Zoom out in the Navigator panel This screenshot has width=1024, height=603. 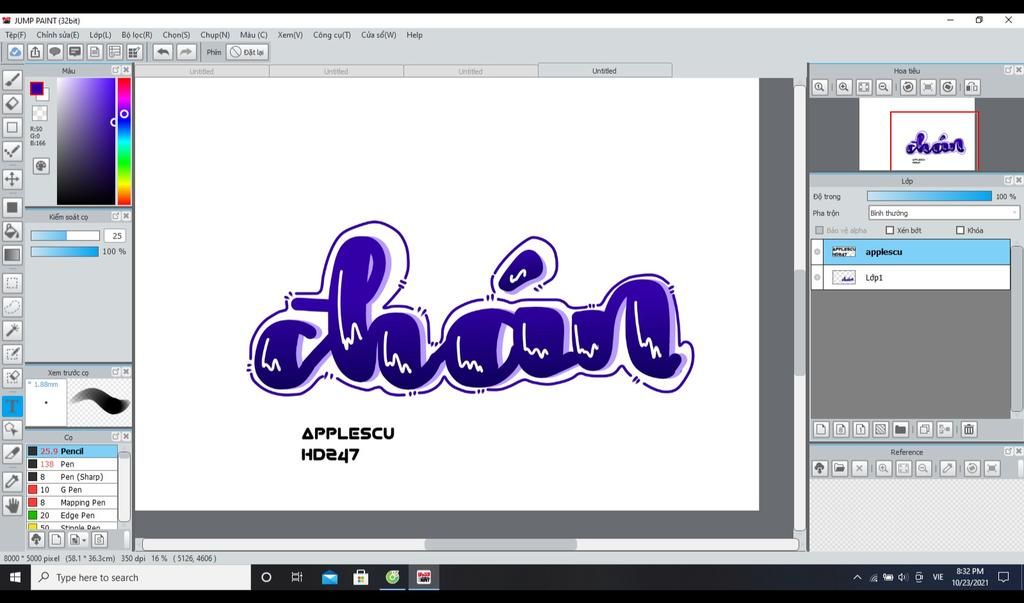pyautogui.click(x=884, y=87)
